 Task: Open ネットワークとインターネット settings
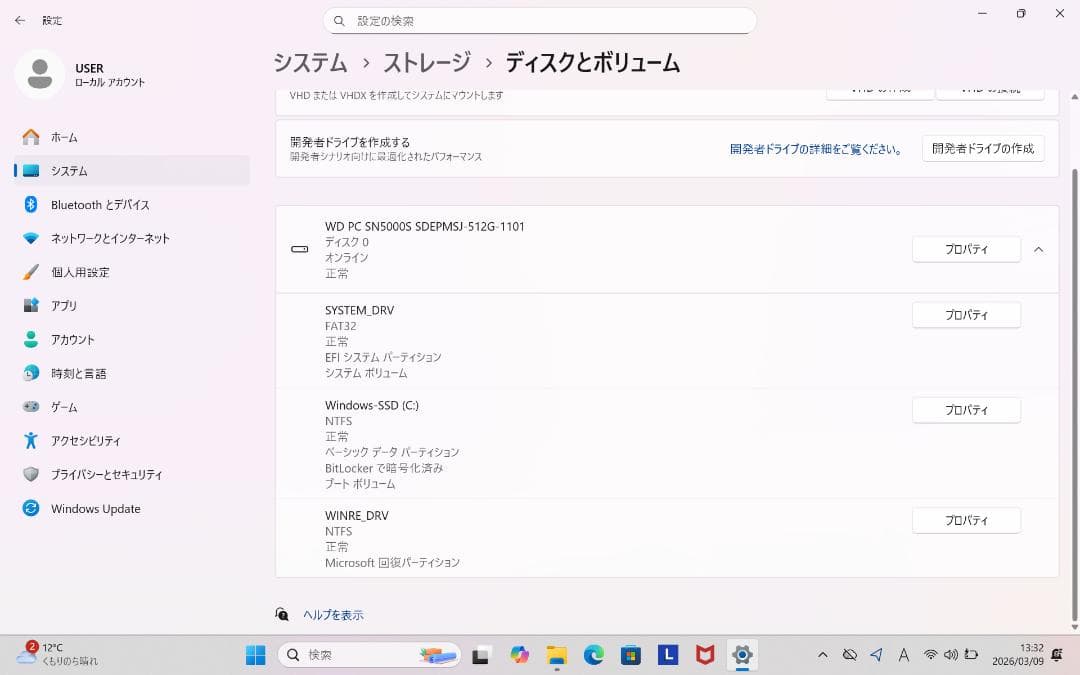[132, 238]
